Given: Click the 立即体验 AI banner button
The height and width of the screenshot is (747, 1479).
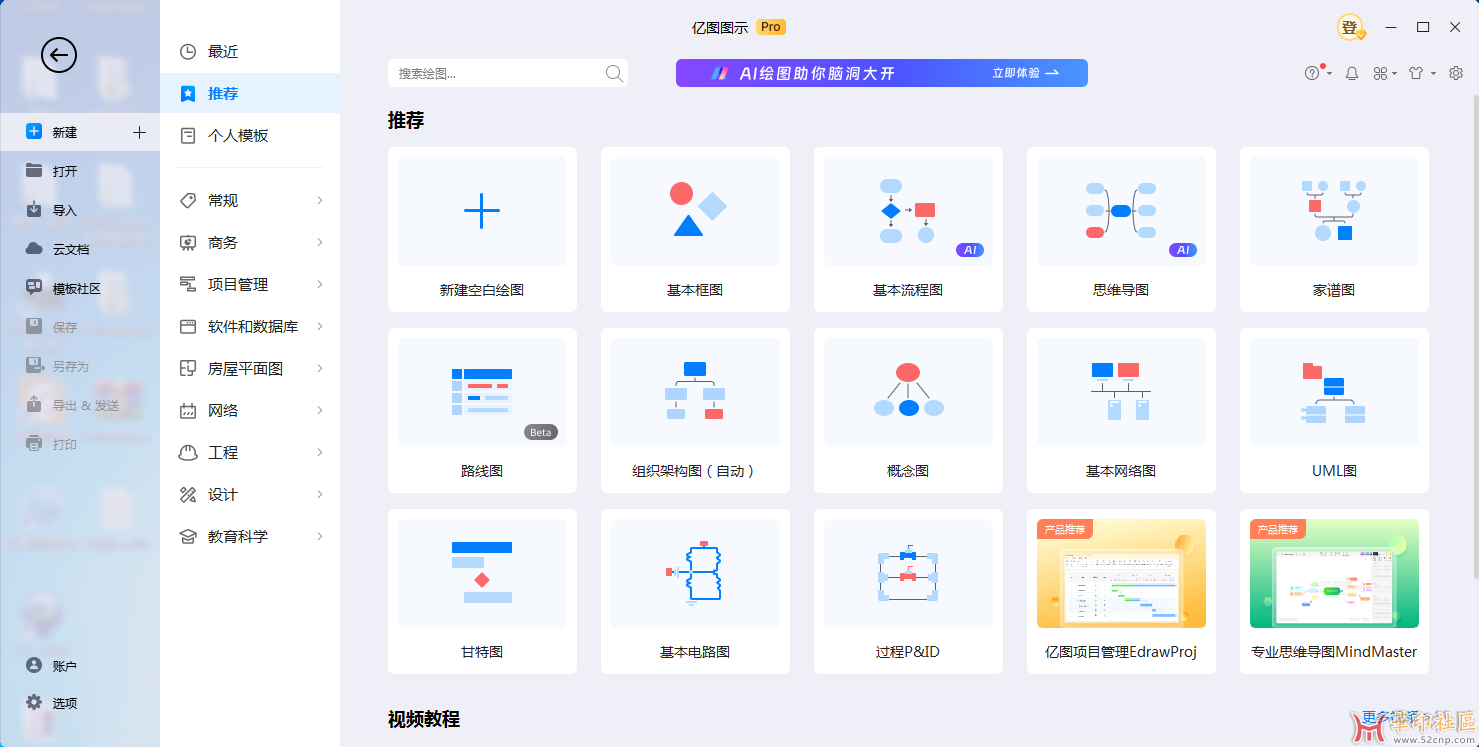Looking at the screenshot, I should 1025,73.
